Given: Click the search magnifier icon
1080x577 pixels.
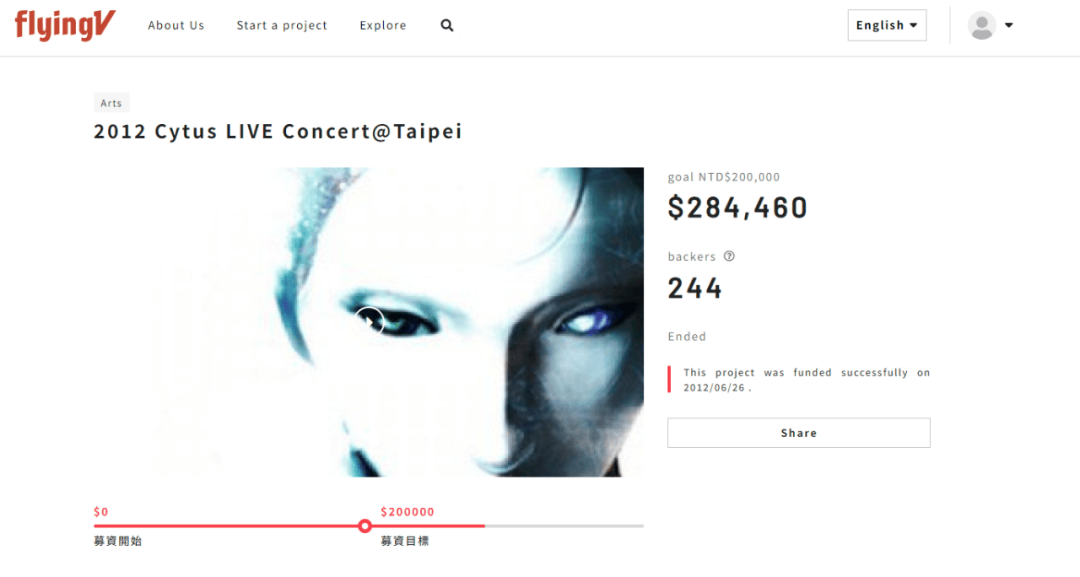Looking at the screenshot, I should [x=447, y=25].
